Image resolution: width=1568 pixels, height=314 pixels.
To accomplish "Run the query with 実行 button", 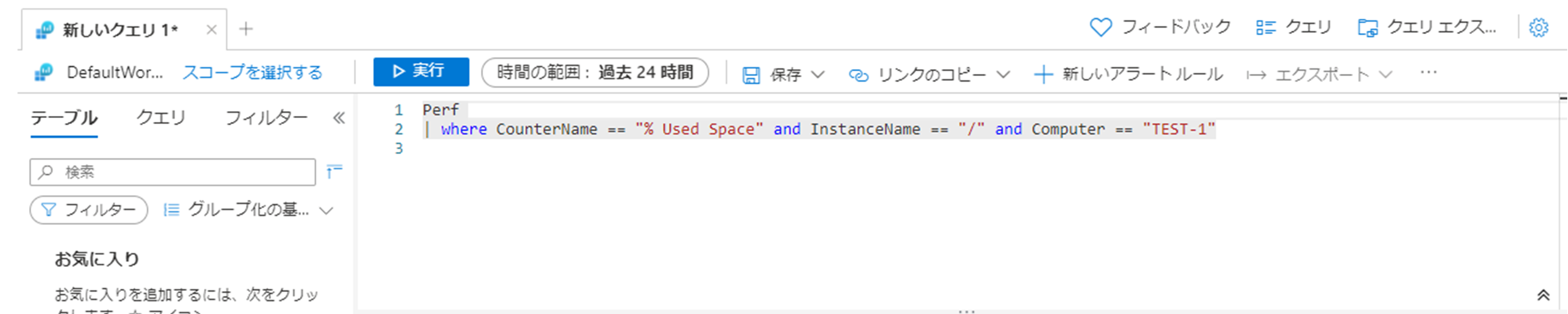I will coord(421,72).
